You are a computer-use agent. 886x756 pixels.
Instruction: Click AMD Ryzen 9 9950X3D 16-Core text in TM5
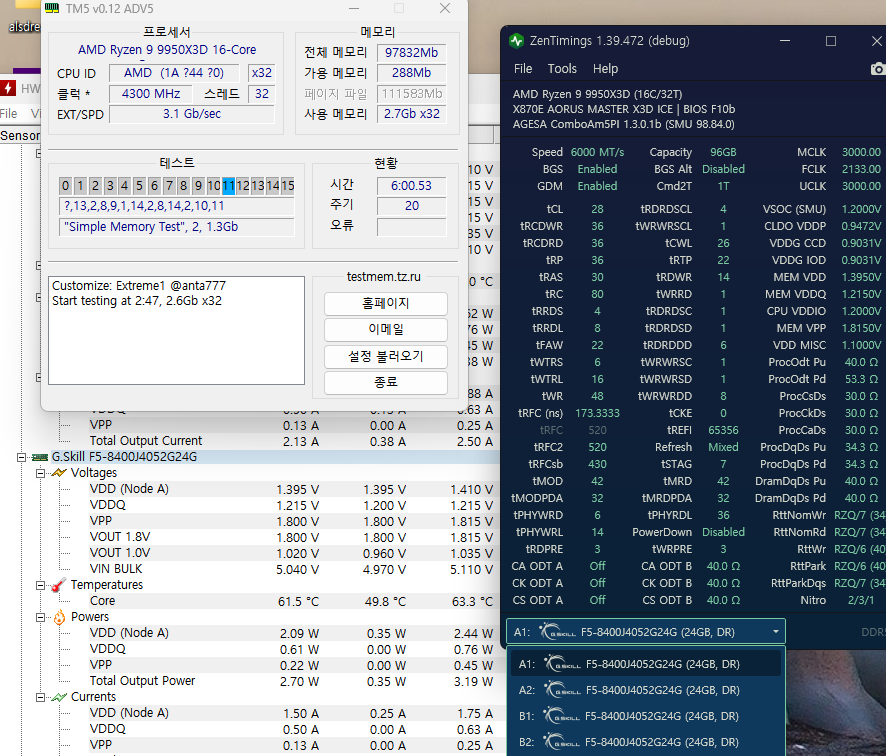[x=167, y=50]
